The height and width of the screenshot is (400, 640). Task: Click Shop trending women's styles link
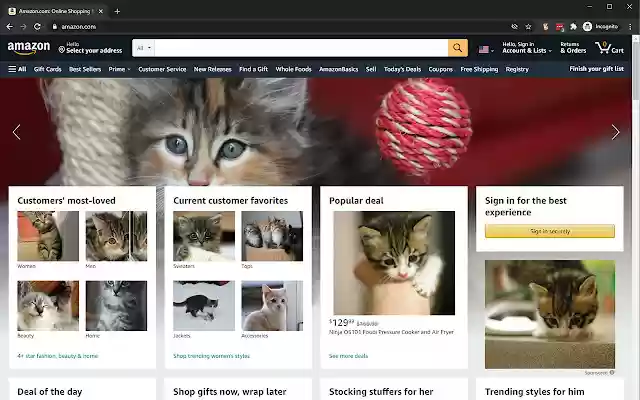click(x=211, y=356)
